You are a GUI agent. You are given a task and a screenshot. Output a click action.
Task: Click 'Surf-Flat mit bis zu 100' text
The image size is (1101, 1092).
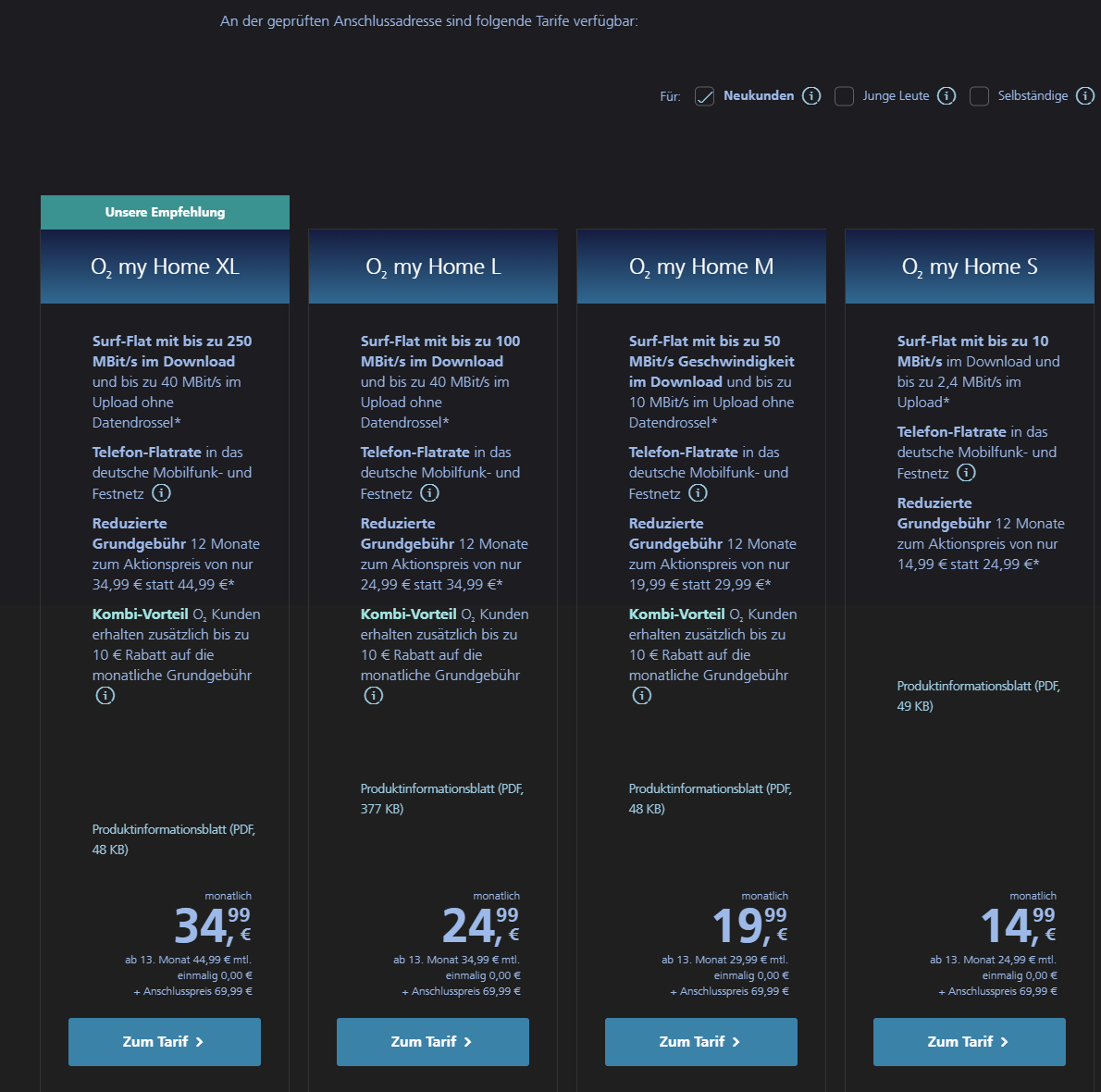[x=440, y=341]
